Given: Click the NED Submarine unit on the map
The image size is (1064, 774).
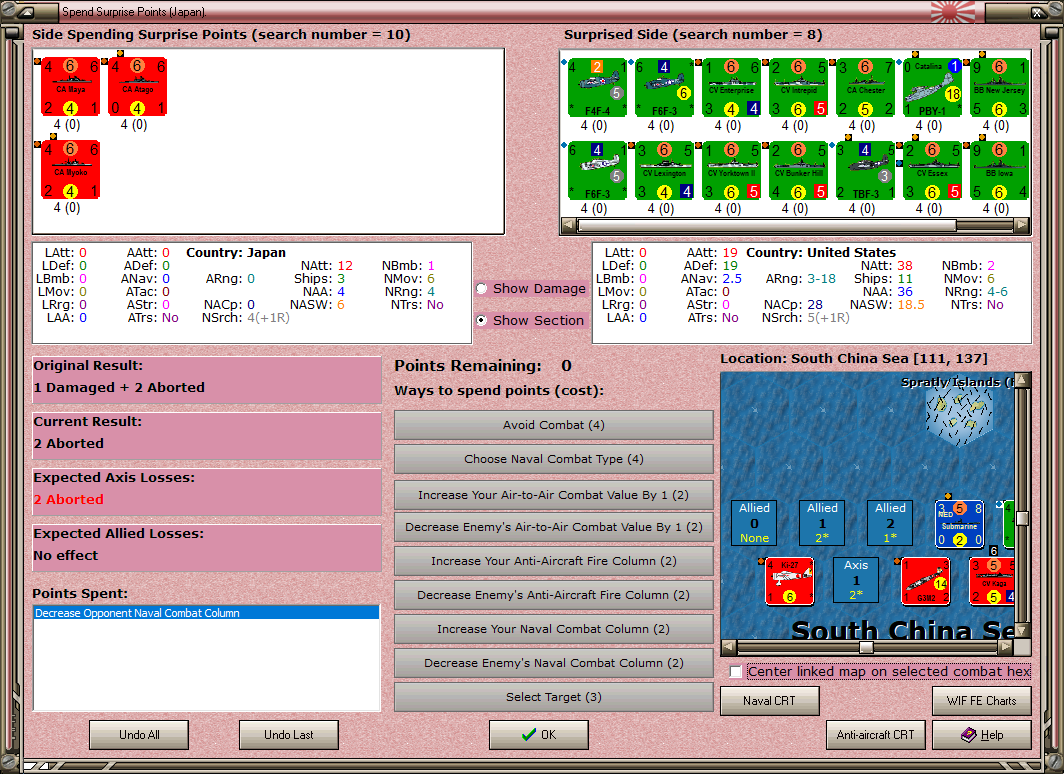Looking at the screenshot, I should pyautogui.click(x=959, y=524).
